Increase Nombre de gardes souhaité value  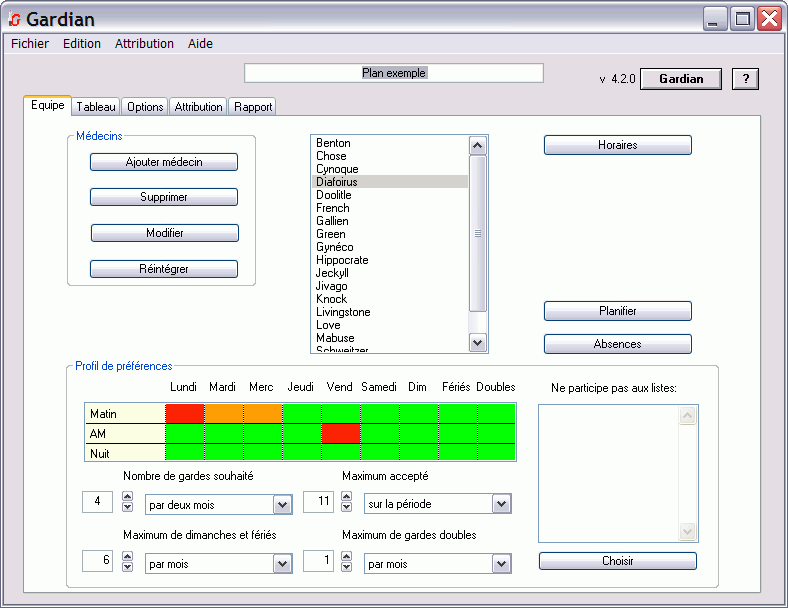pos(128,496)
